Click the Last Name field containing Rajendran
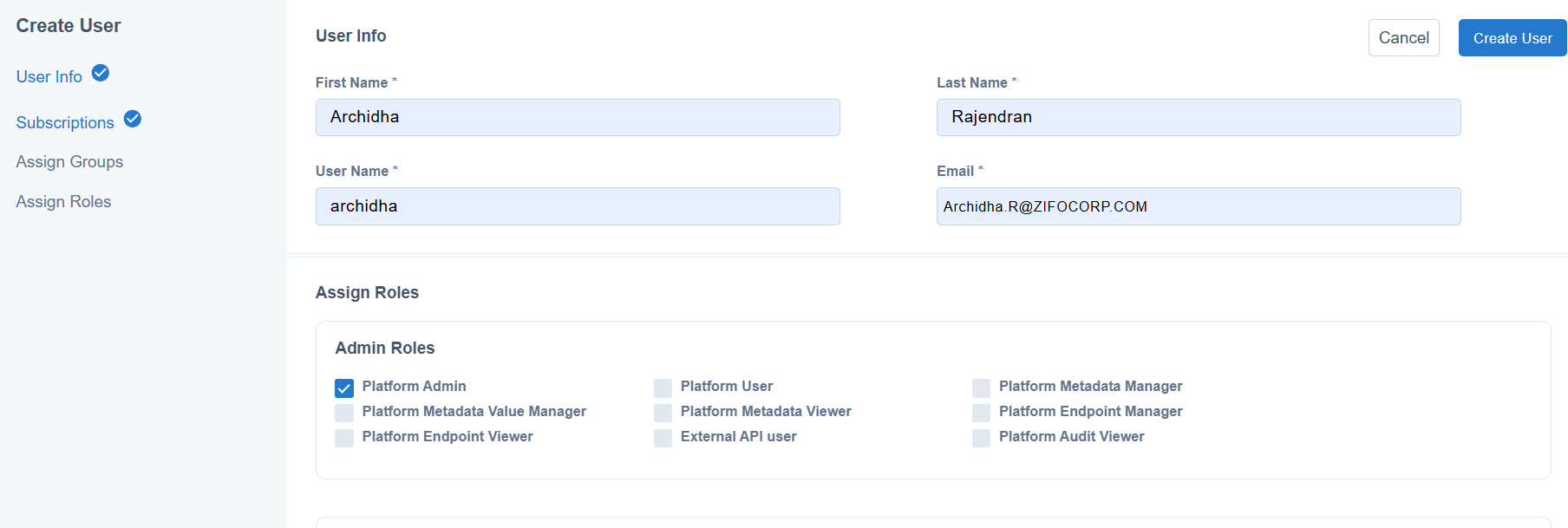Screen dimensions: 1568x528 pos(1199,117)
